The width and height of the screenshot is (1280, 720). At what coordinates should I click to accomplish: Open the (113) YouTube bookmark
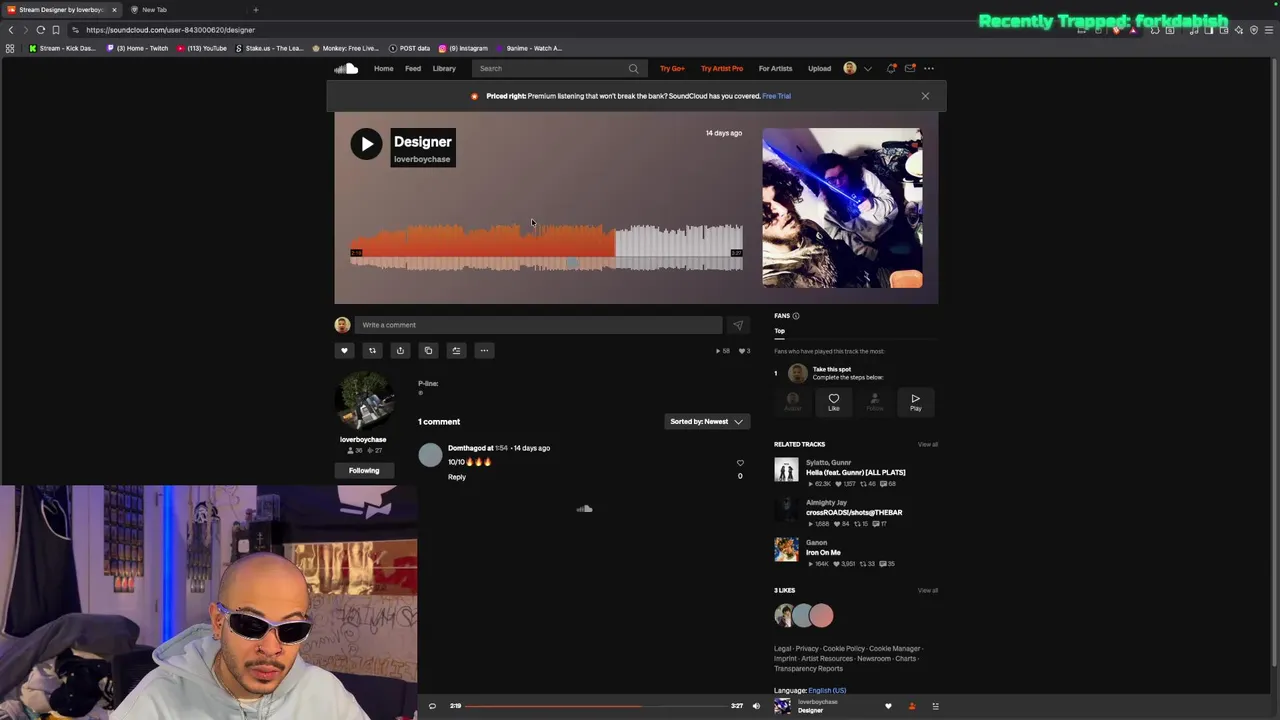click(203, 48)
